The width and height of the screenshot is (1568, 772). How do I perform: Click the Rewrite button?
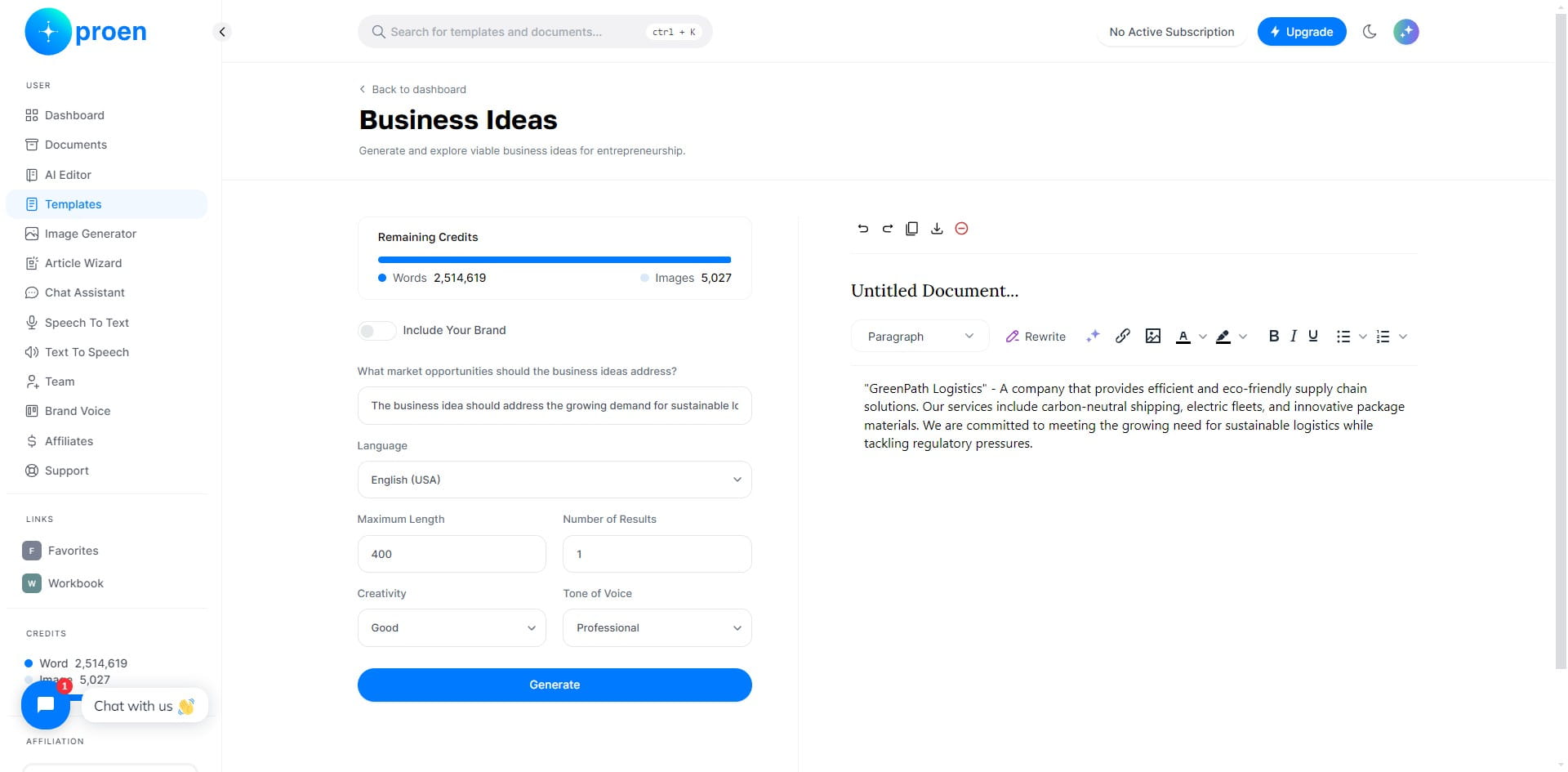[x=1036, y=336]
